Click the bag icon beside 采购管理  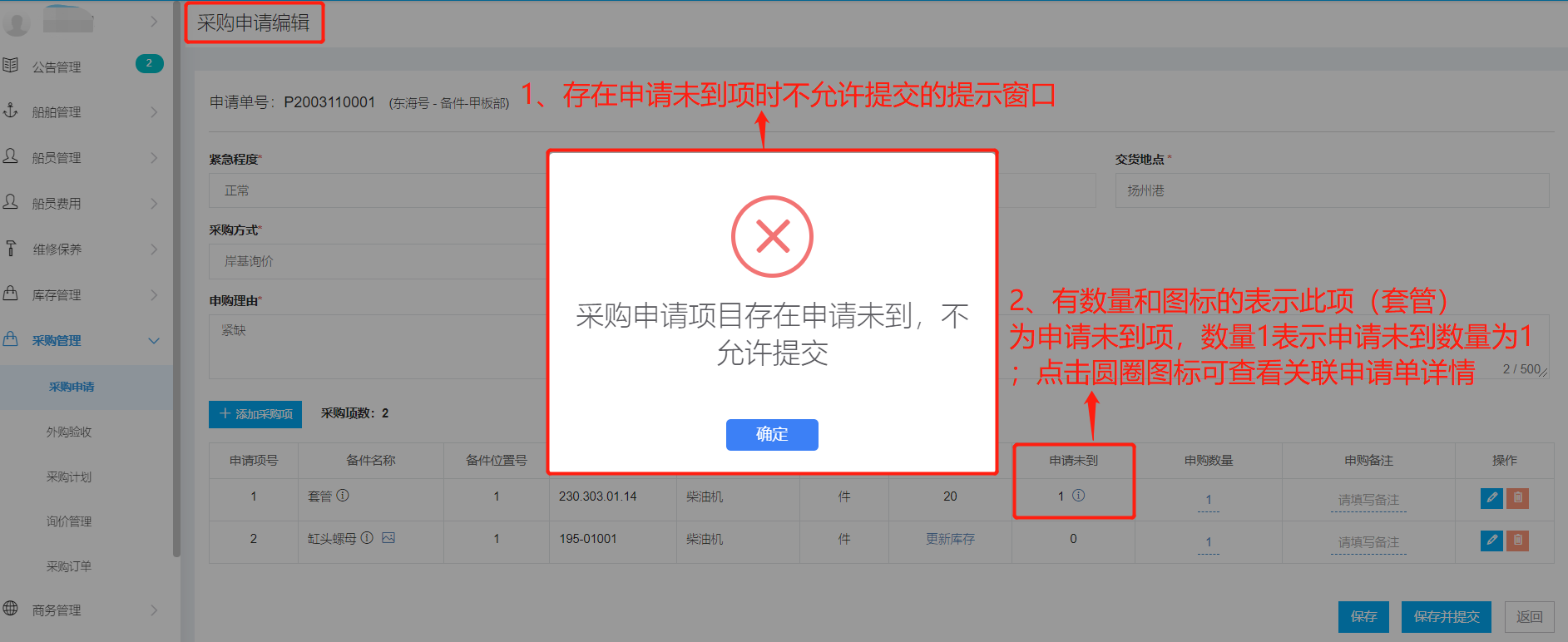click(x=10, y=339)
